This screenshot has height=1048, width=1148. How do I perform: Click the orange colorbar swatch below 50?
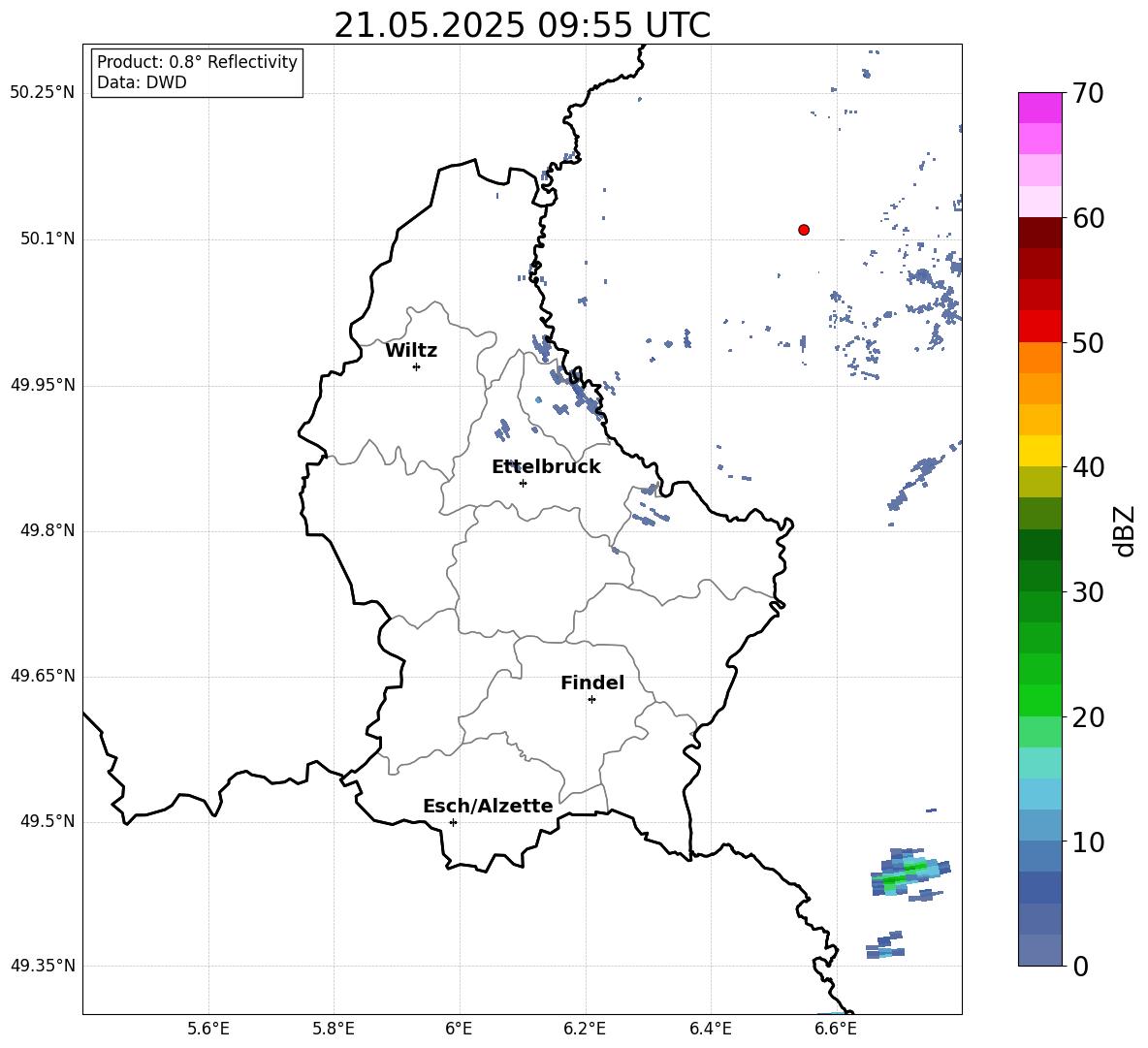point(1040,358)
